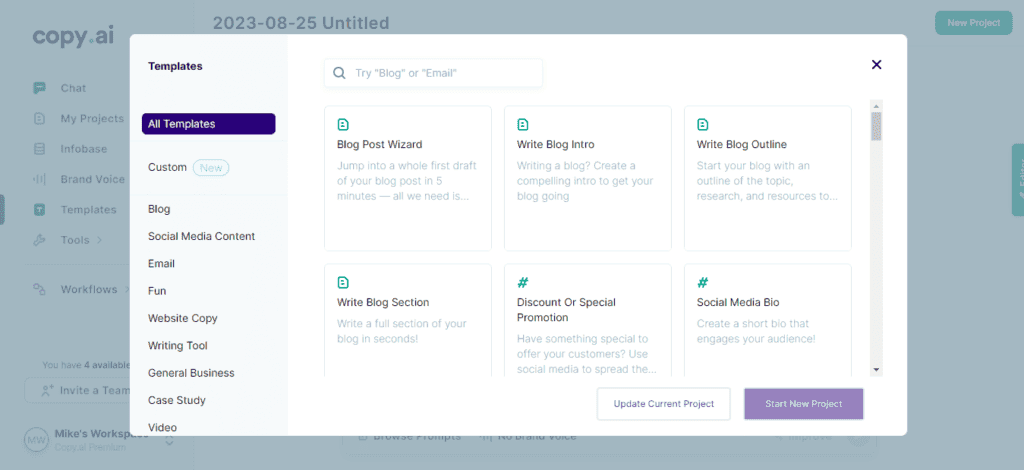Expand the Tools submenu chevron
This screenshot has width=1024, height=470.
pyautogui.click(x=99, y=240)
